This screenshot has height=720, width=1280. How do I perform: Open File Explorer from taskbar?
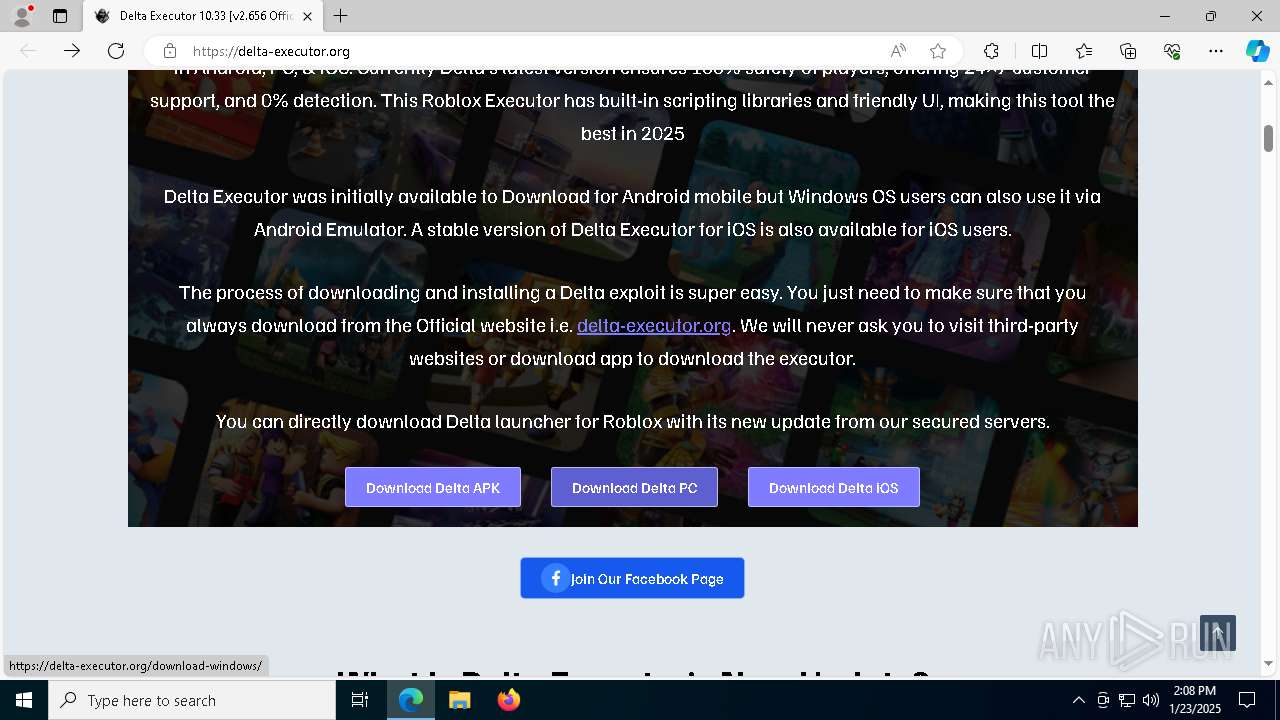459,700
